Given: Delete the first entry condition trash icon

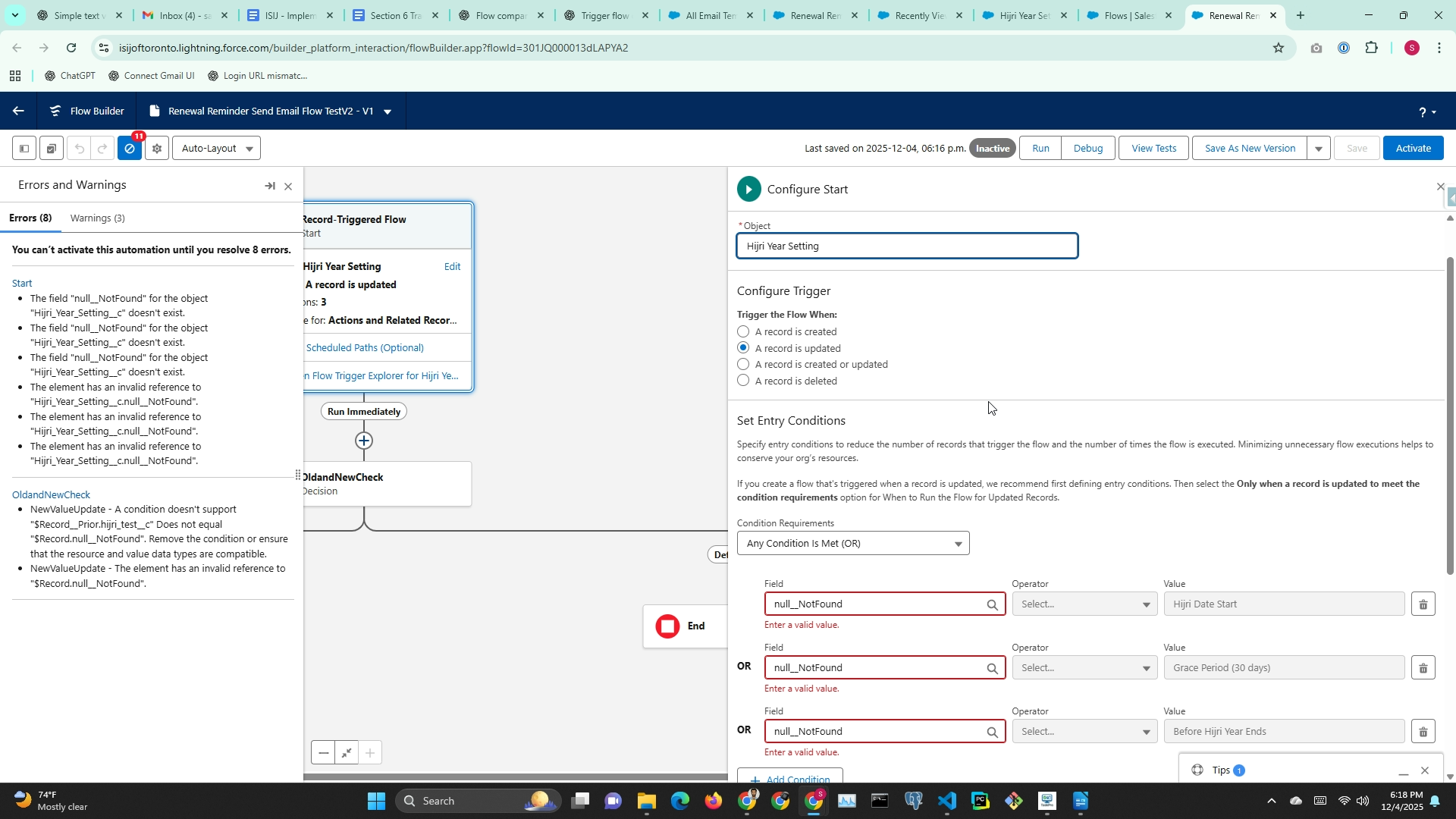Looking at the screenshot, I should pos(1423,604).
